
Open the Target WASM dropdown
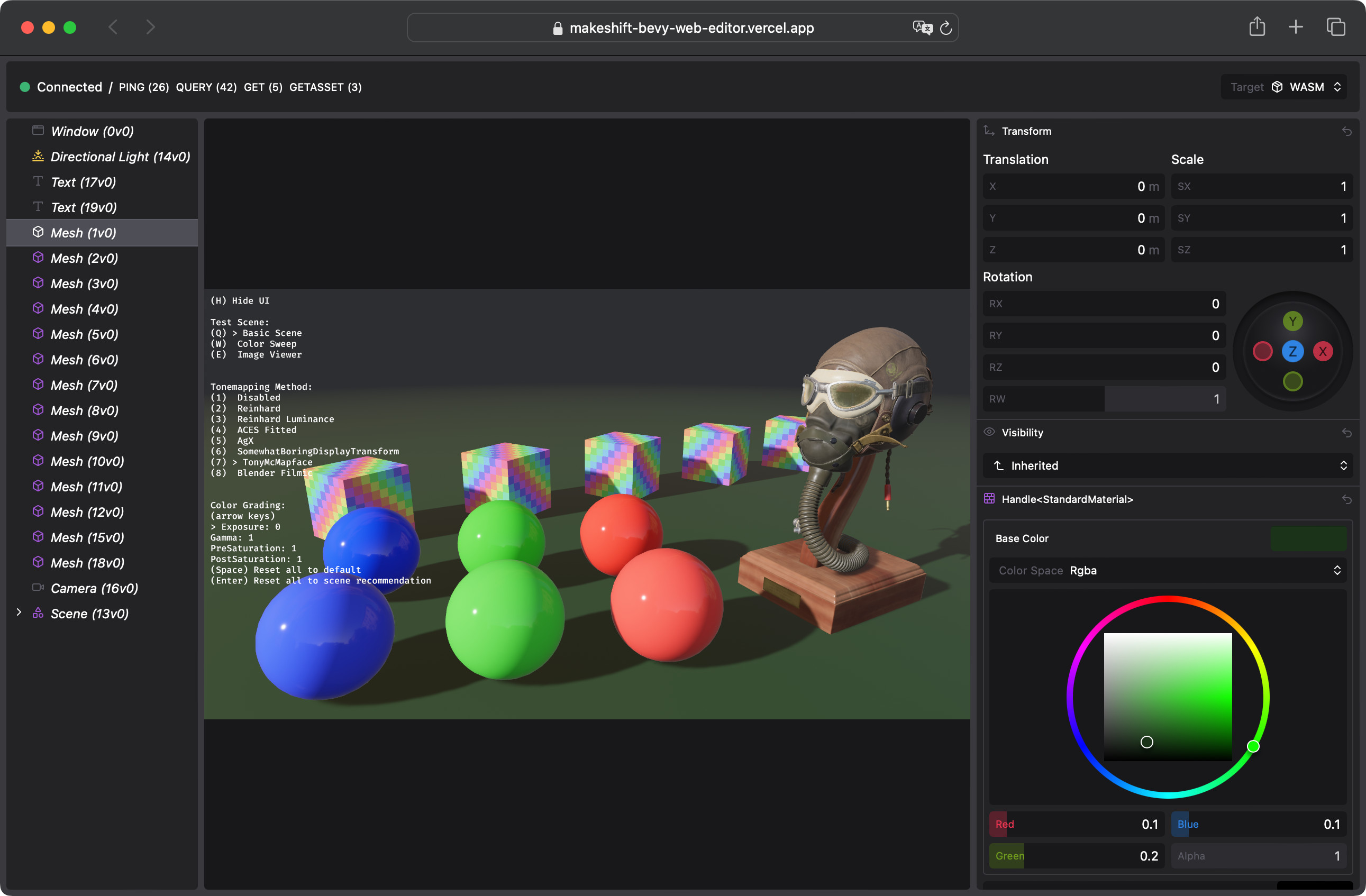[x=1285, y=87]
